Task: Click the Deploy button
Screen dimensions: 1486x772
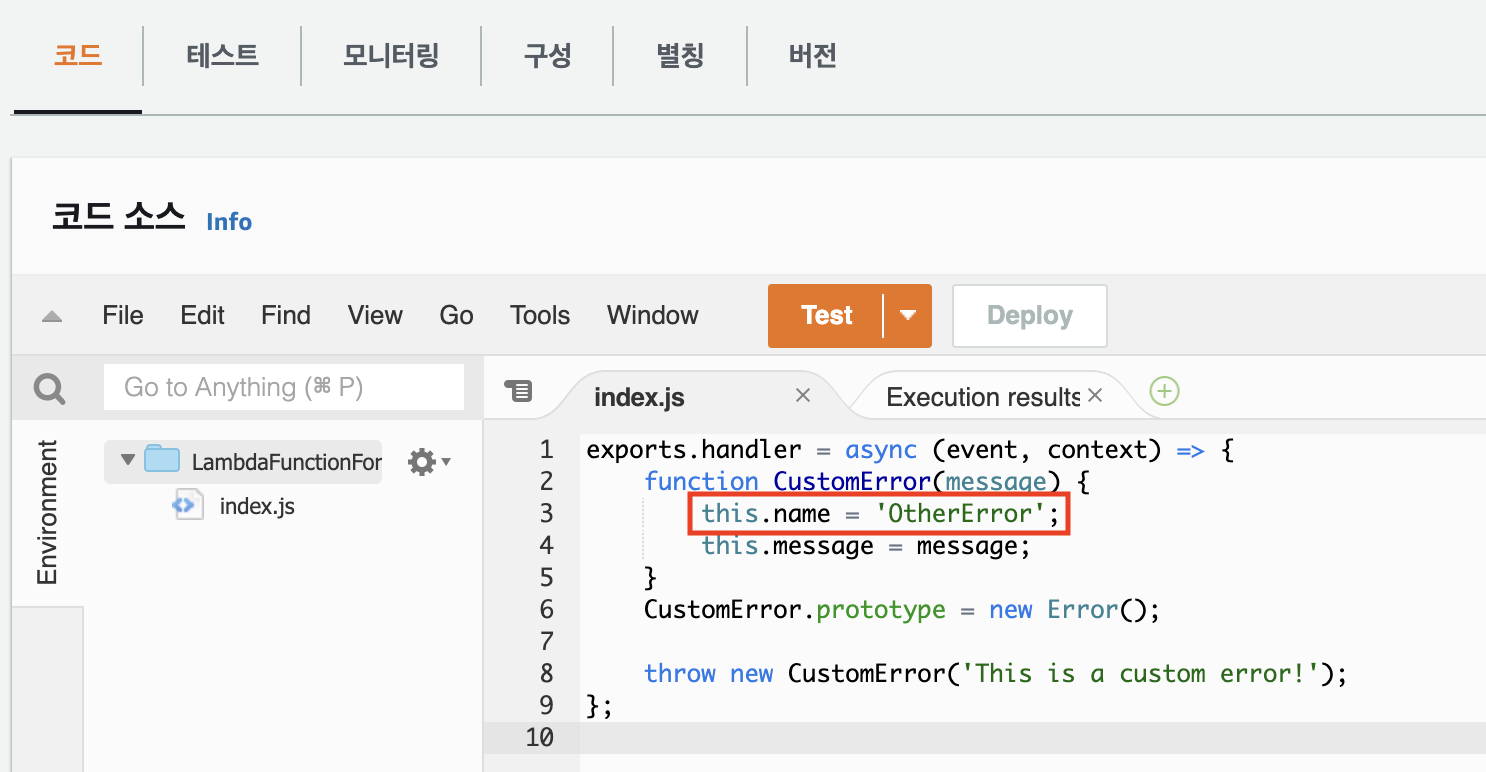Action: point(1029,315)
